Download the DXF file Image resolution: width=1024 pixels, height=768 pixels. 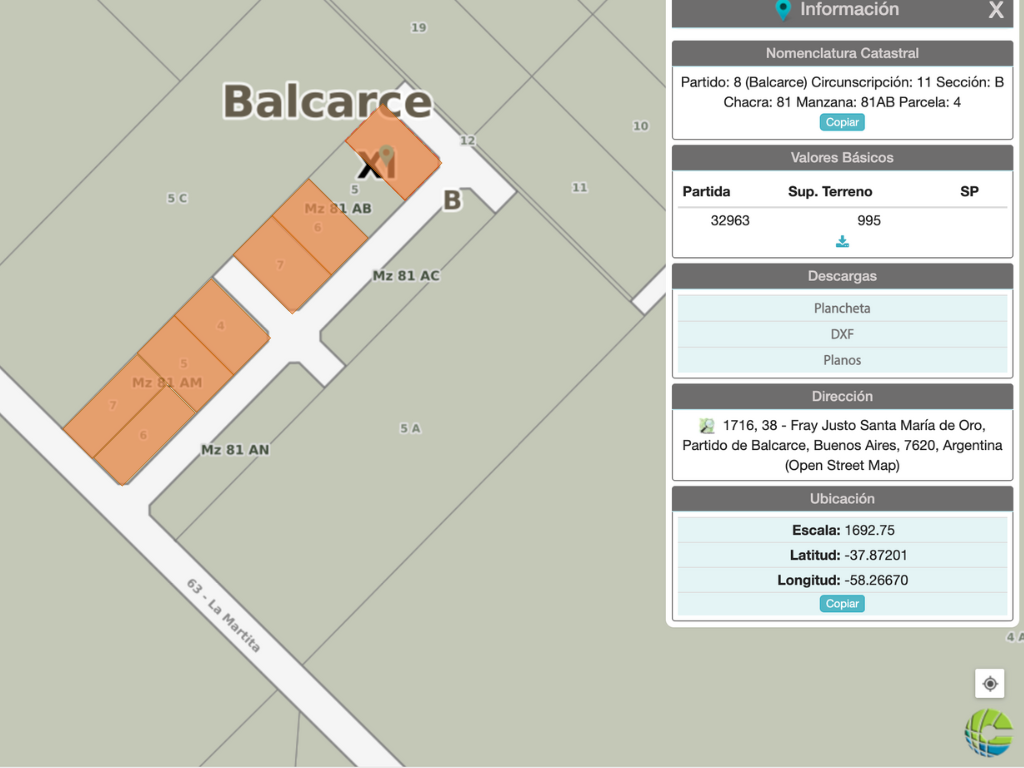point(842,334)
